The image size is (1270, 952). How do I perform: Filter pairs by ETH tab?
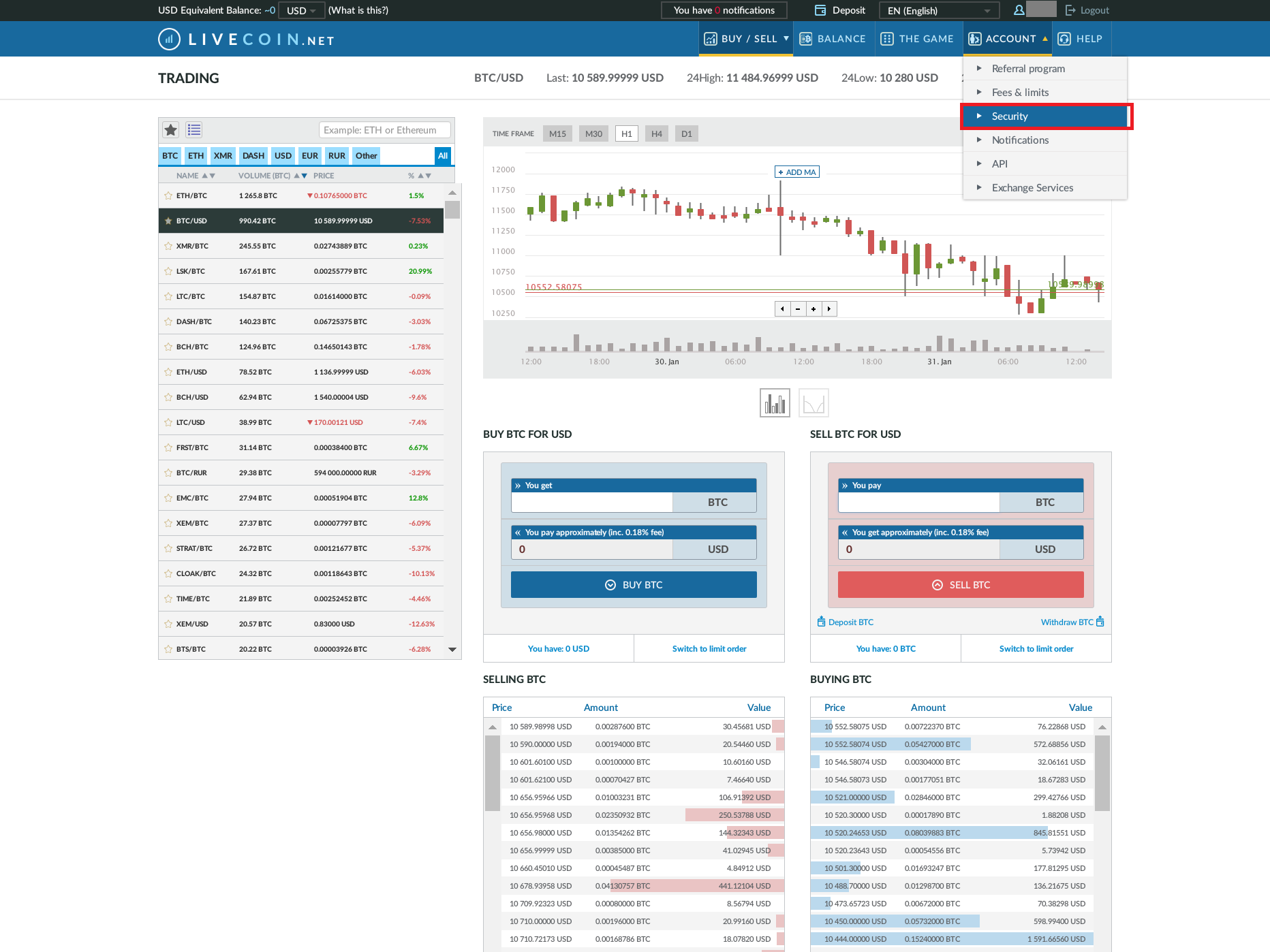coord(196,156)
